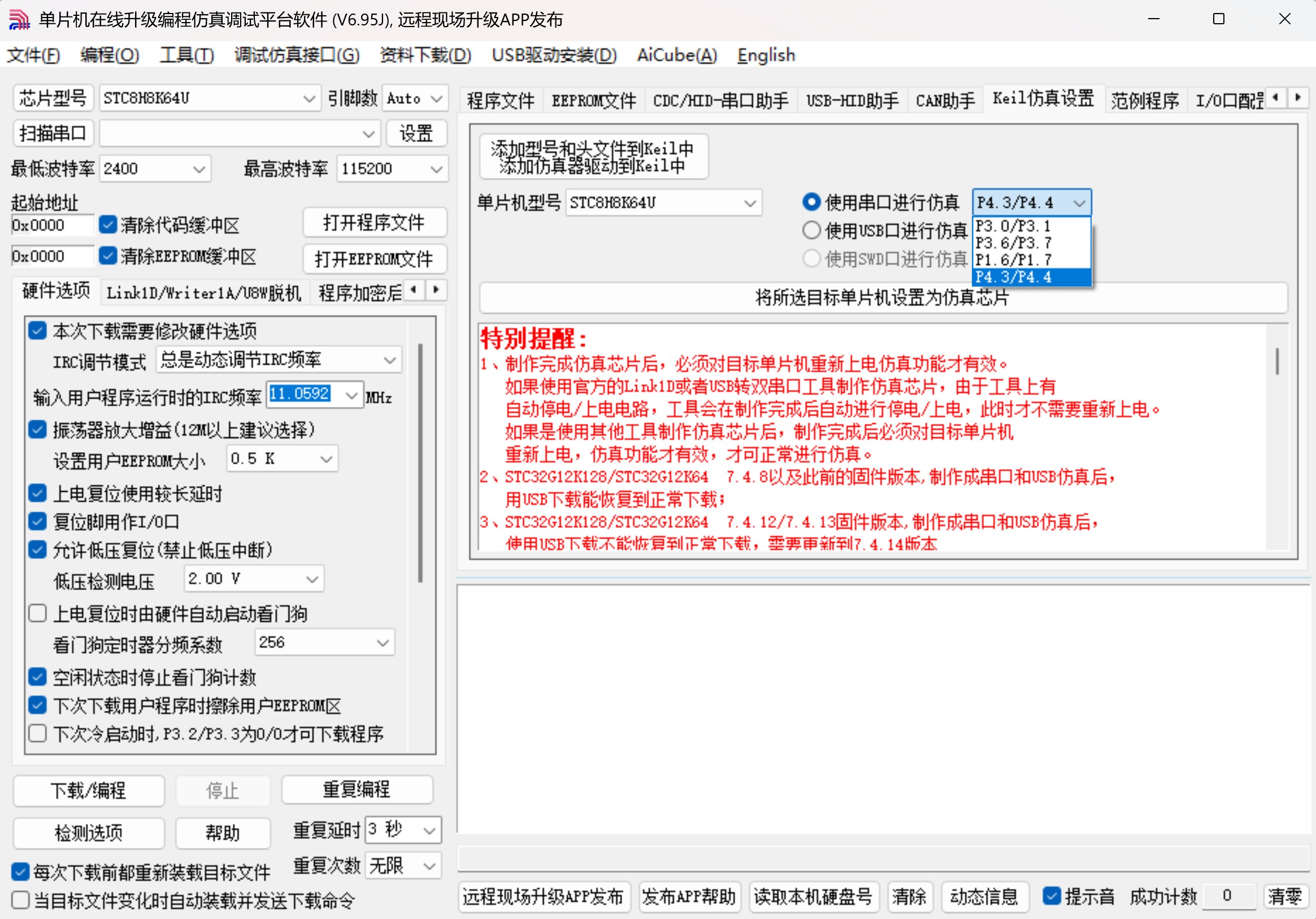Click 检测选项 button
Image resolution: width=1316 pixels, height=919 pixels.
coord(88,833)
